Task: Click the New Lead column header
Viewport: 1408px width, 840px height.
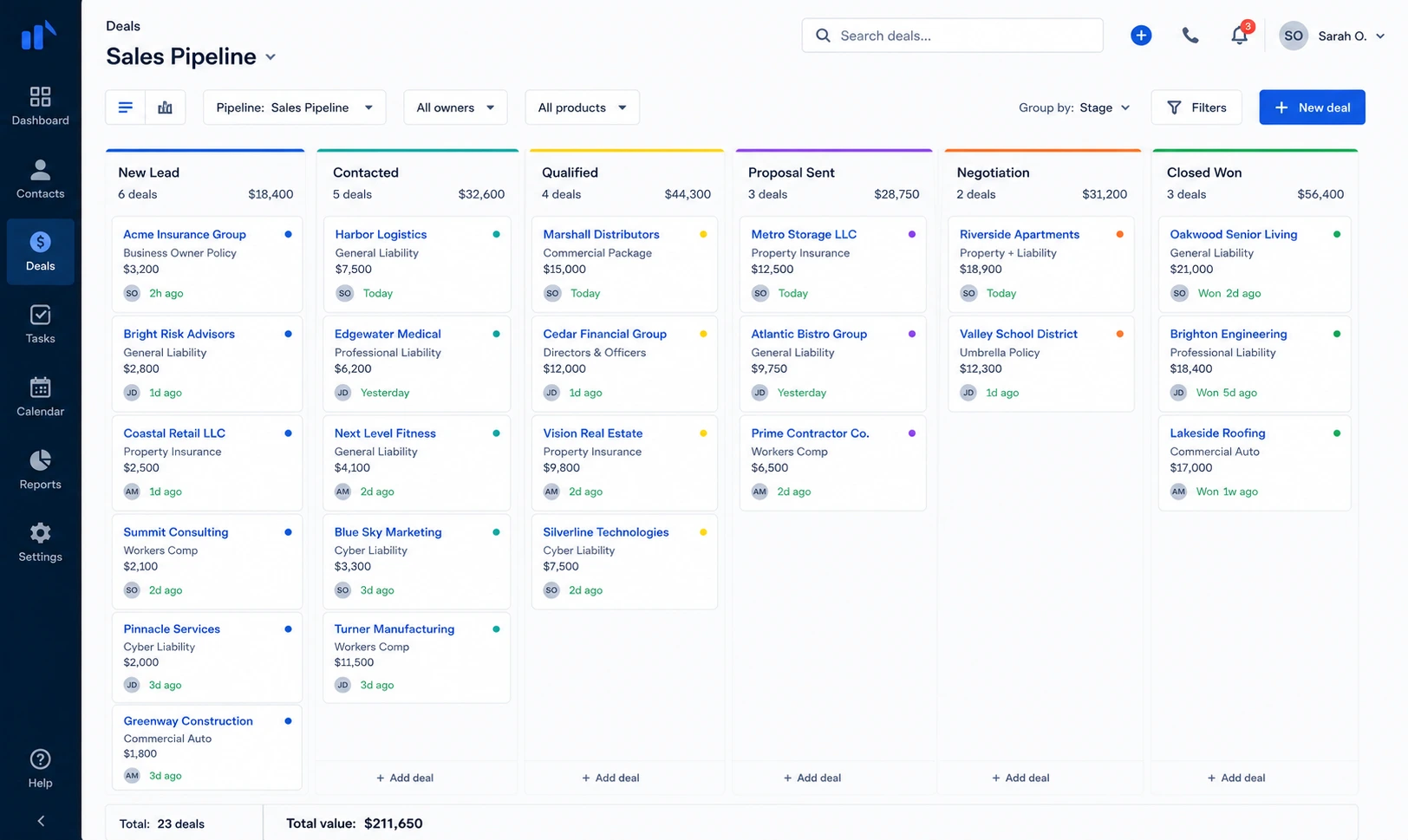Action: pos(149,173)
